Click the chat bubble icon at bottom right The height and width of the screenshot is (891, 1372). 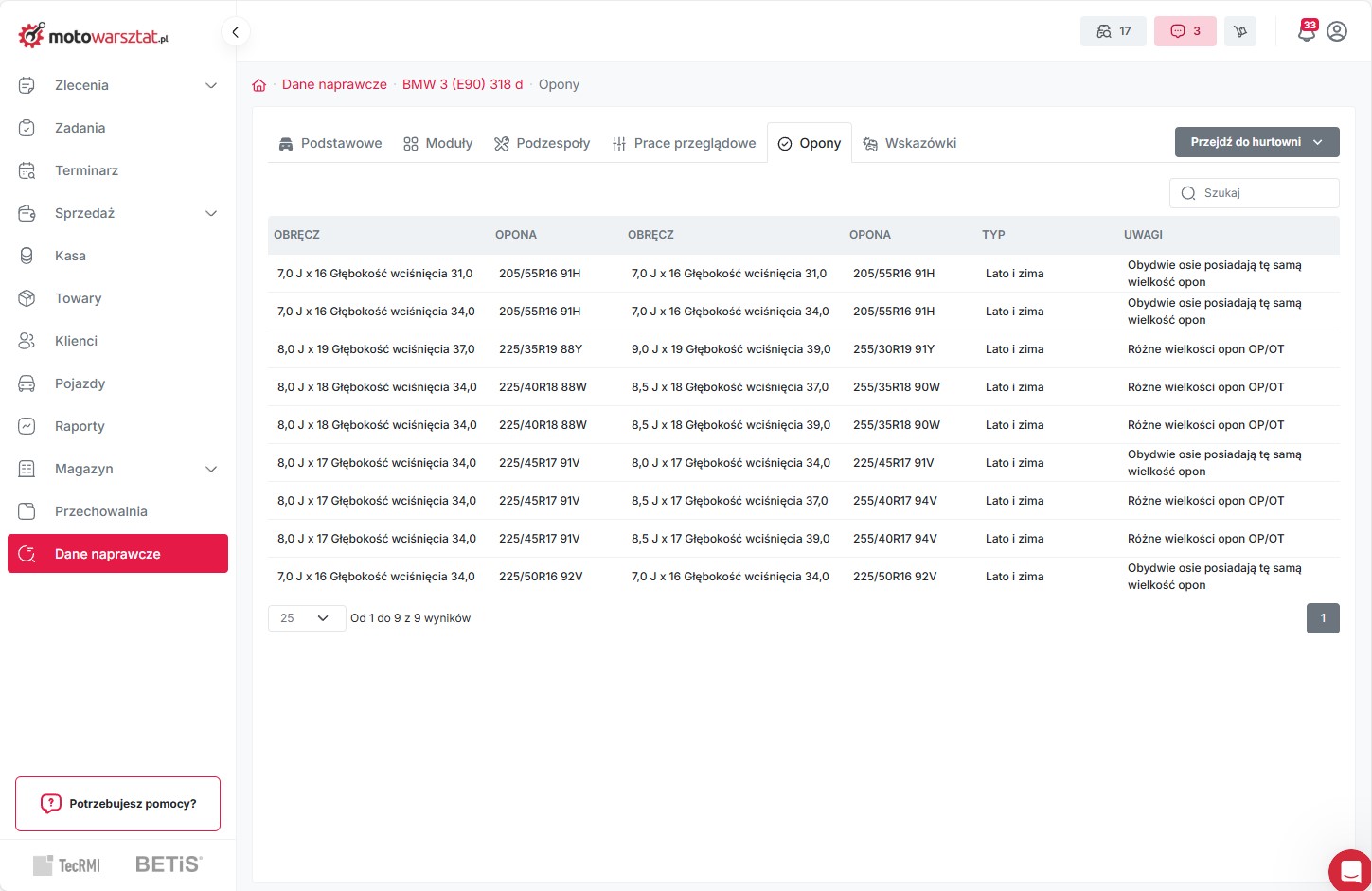(x=1350, y=870)
